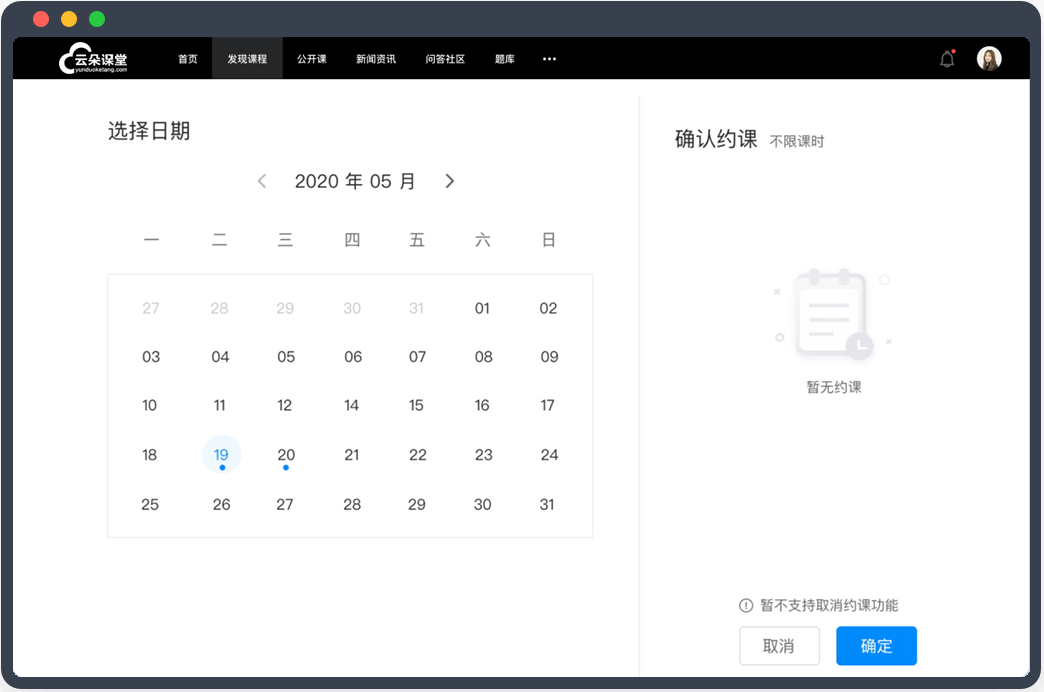Select date 10 in calendar
1044x692 pixels.
click(x=150, y=406)
